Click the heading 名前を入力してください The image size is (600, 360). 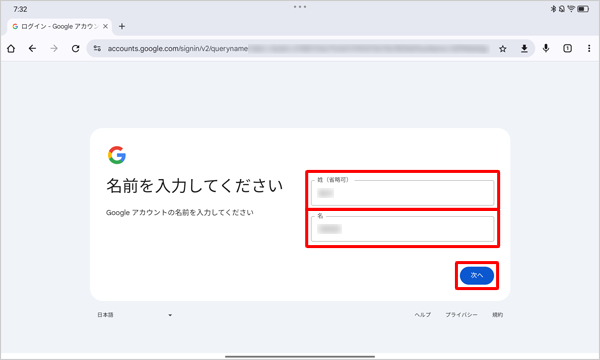tap(194, 186)
